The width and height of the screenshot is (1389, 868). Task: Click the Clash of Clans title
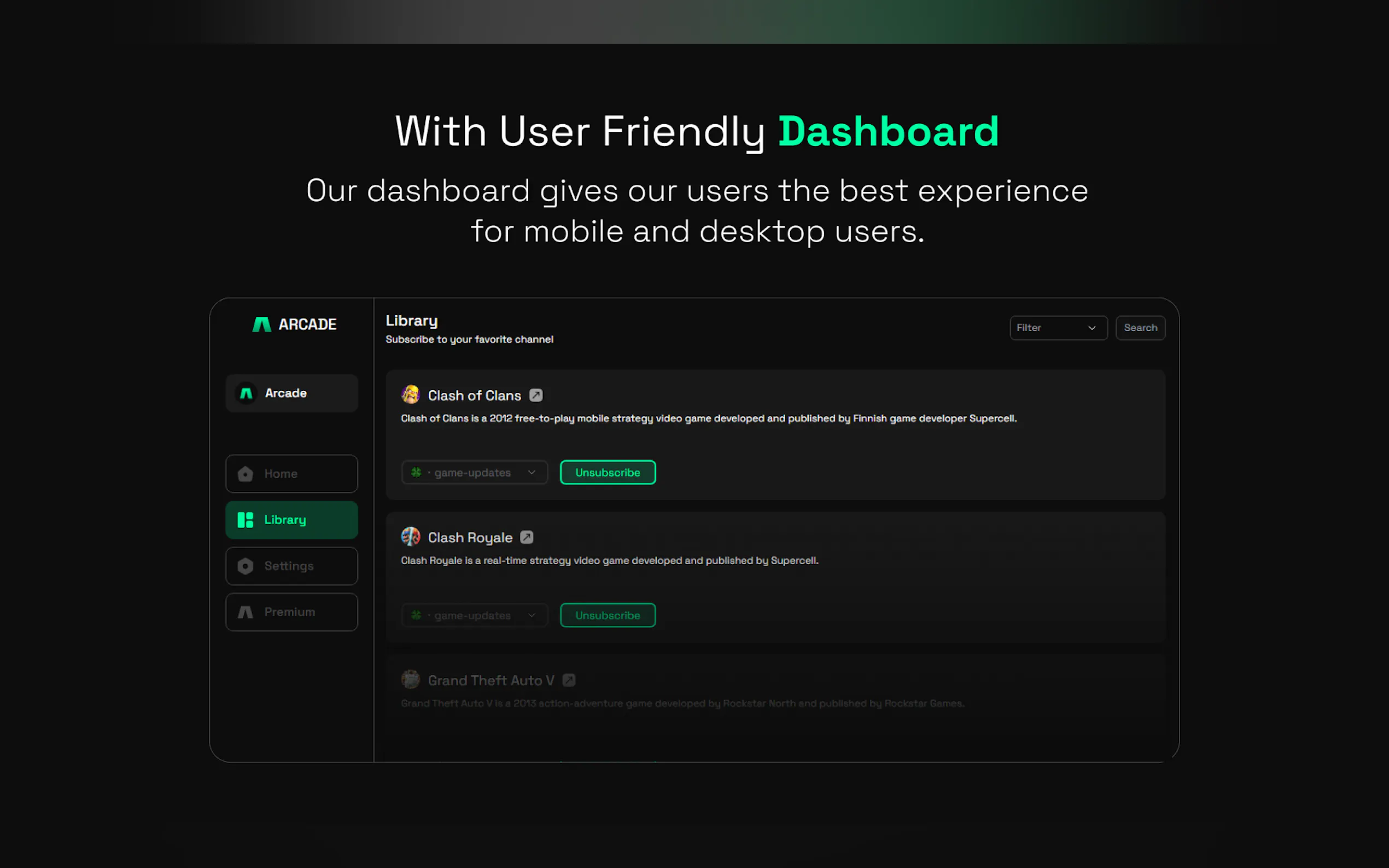point(474,396)
